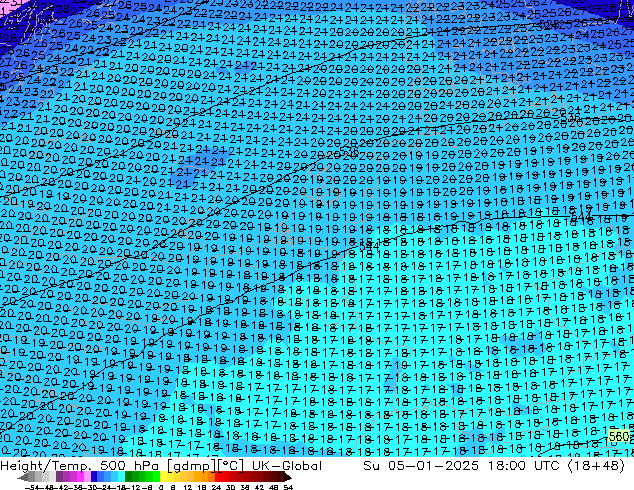Click the gray left arrow tip of color scale
The height and width of the screenshot is (490, 634).
click(x=23, y=477)
